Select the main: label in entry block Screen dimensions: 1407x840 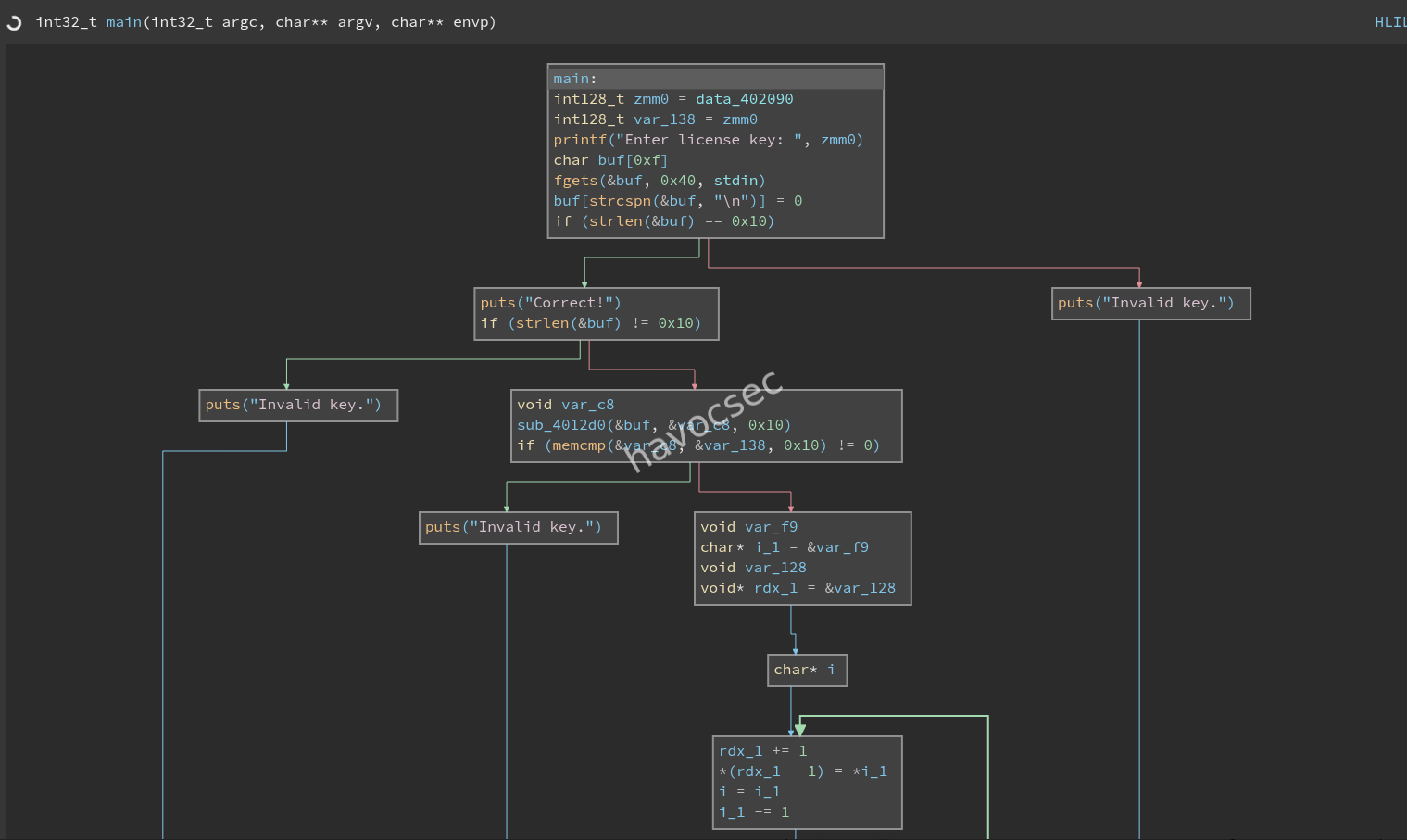574,79
